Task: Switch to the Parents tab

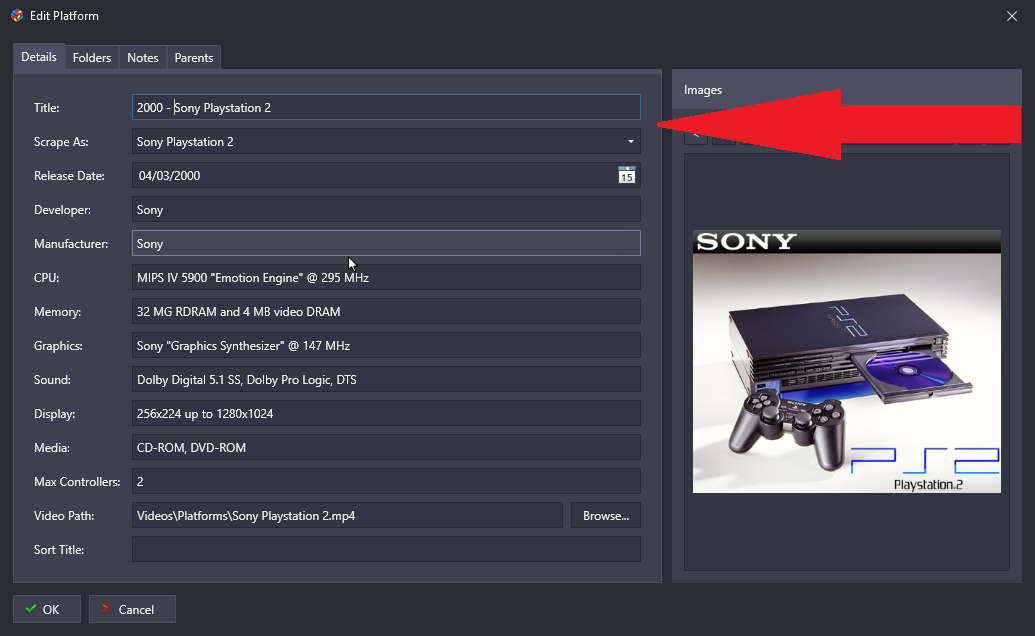Action: pyautogui.click(x=194, y=58)
